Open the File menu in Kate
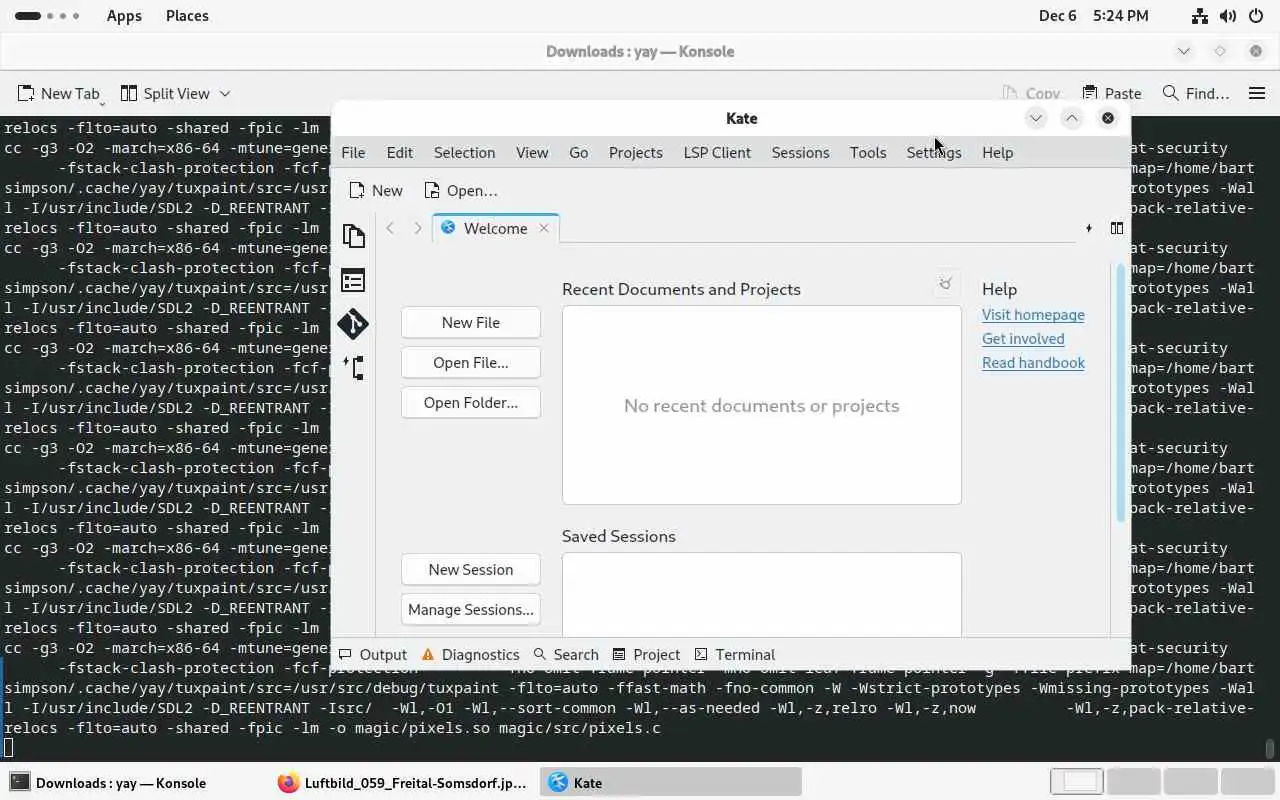The width and height of the screenshot is (1280, 800). click(x=353, y=152)
